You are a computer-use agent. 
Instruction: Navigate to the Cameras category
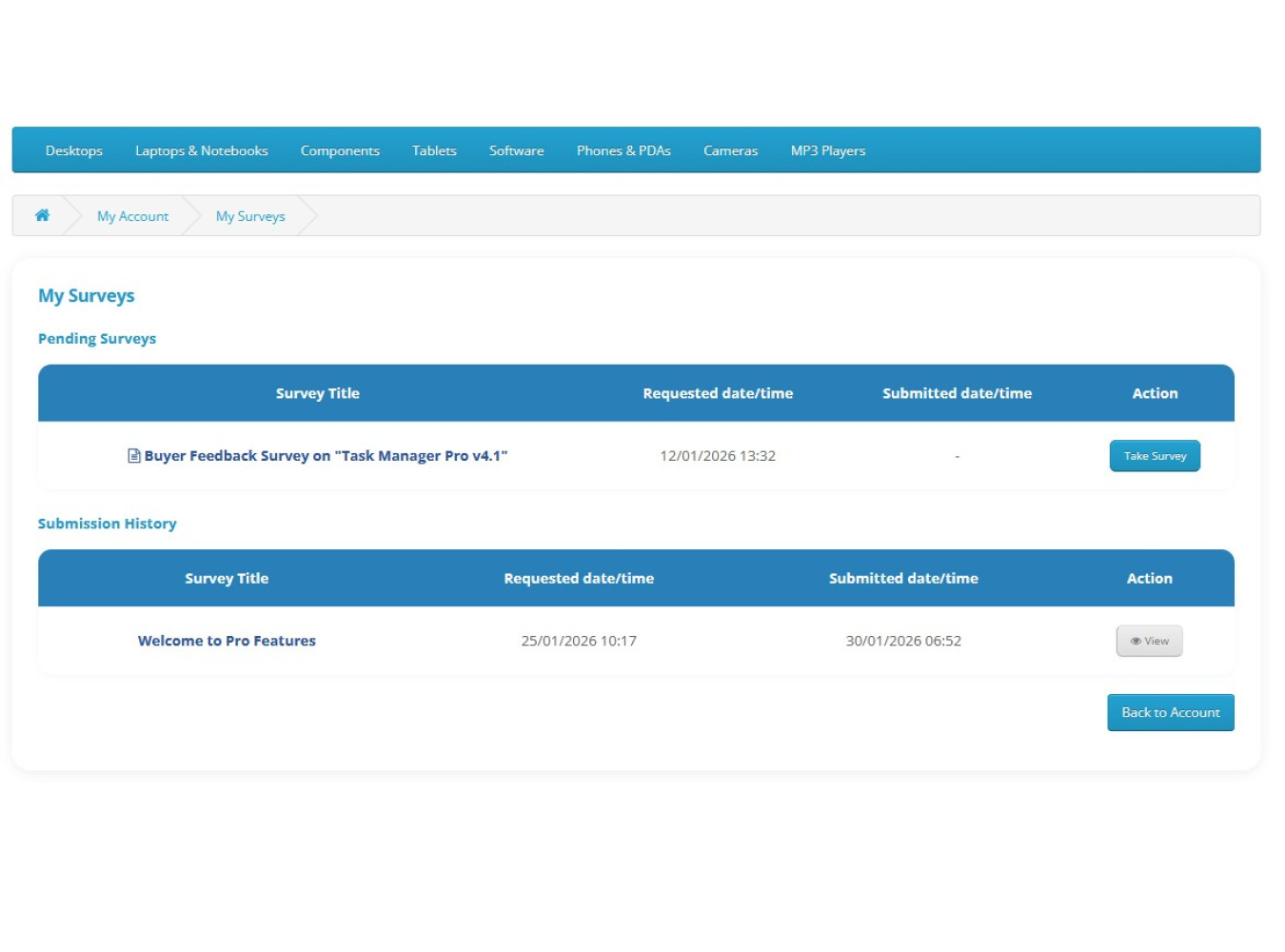click(x=730, y=150)
